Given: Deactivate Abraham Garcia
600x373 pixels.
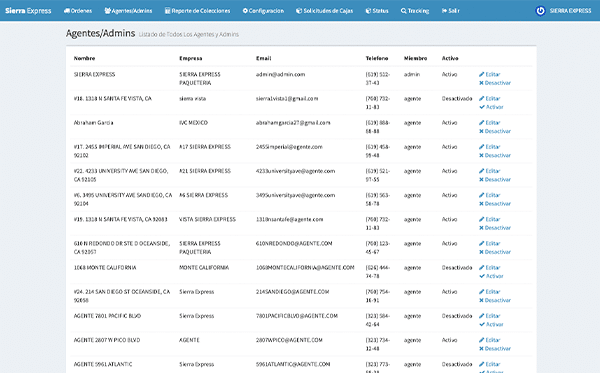Looking at the screenshot, I should [x=495, y=131].
